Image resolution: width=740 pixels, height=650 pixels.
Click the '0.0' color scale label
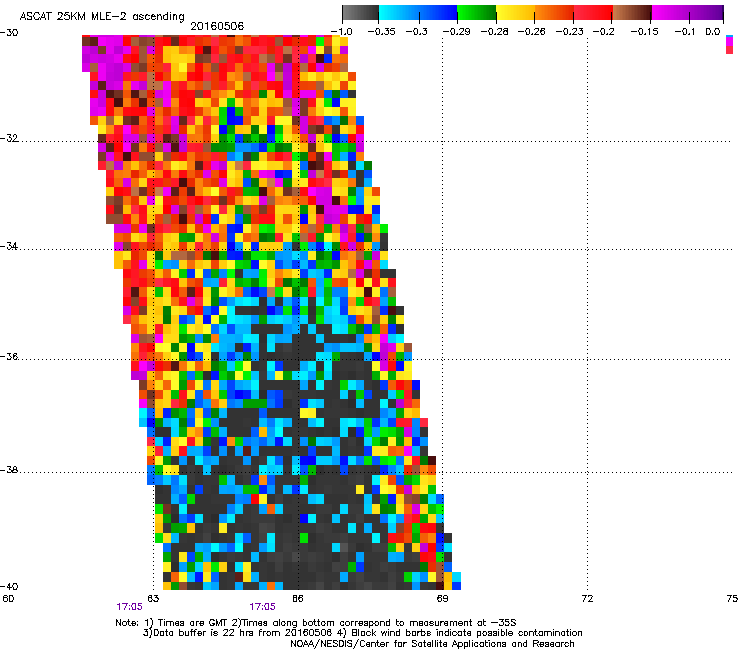point(713,32)
